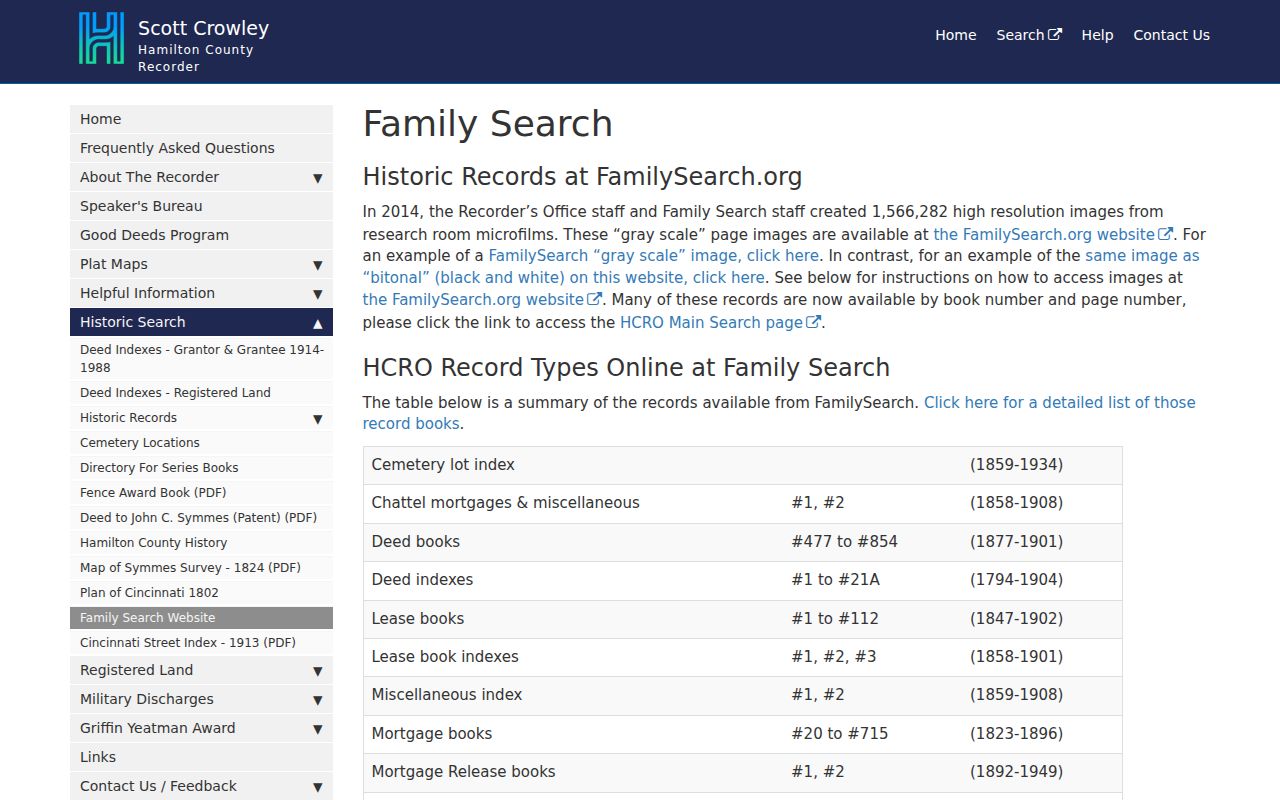
Task: Click the detailed list of record books link
Action: pos(779,413)
